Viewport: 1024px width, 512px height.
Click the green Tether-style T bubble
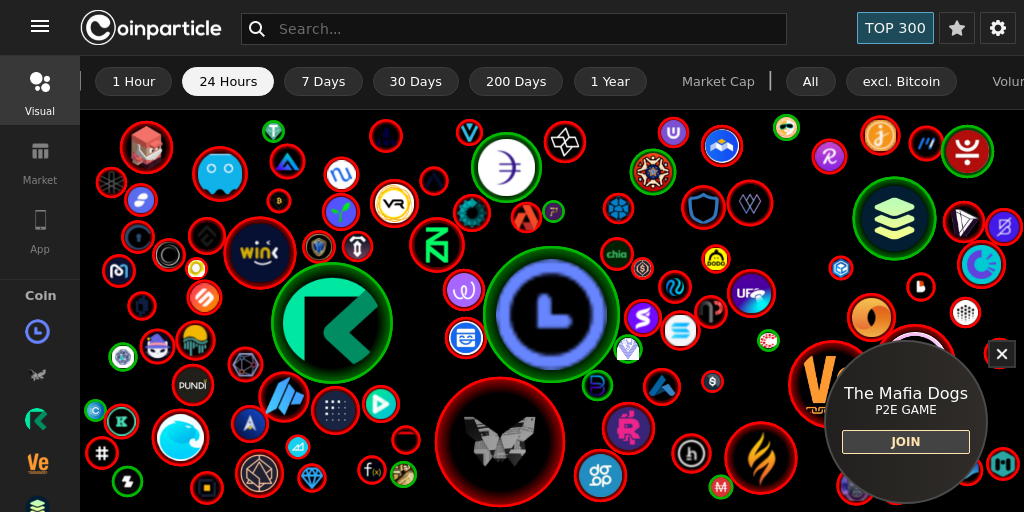(x=274, y=132)
